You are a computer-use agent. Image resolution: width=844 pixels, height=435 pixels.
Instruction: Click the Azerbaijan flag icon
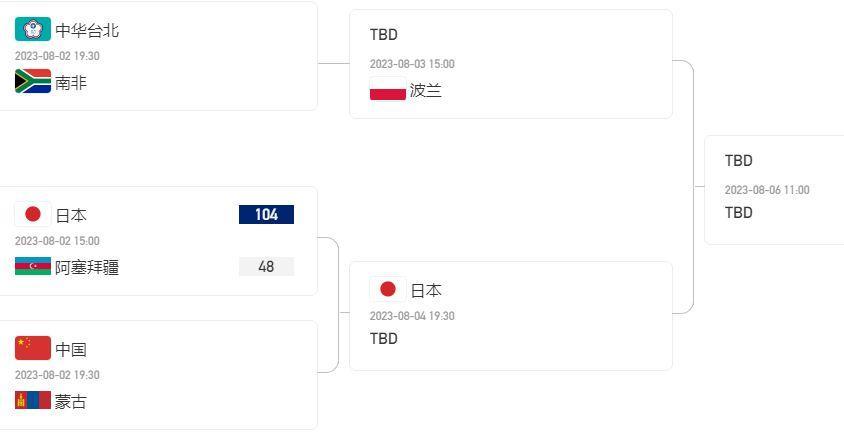pos(33,267)
